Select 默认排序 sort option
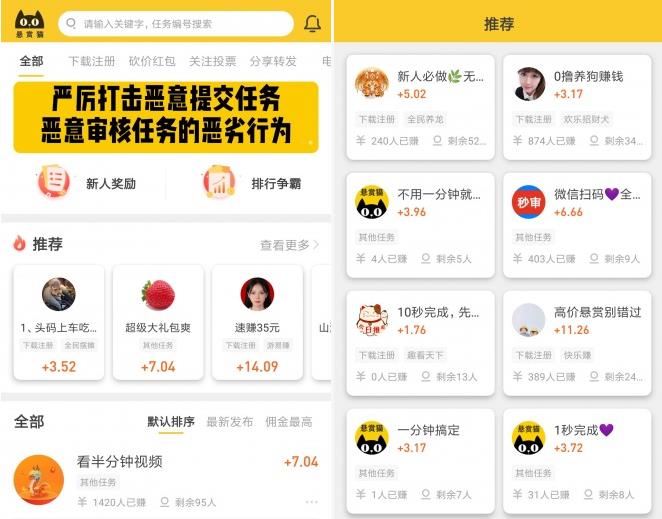662x519 pixels. (171, 421)
